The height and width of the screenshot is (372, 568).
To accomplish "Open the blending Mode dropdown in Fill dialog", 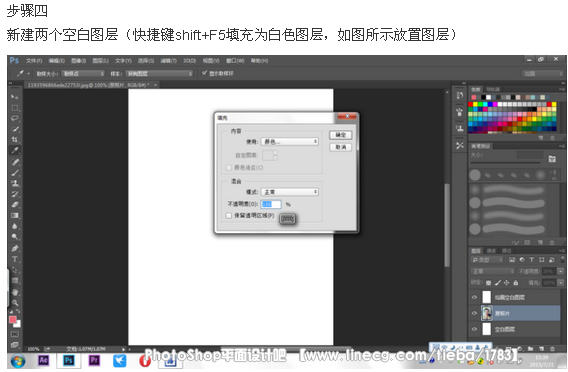I will 290,192.
